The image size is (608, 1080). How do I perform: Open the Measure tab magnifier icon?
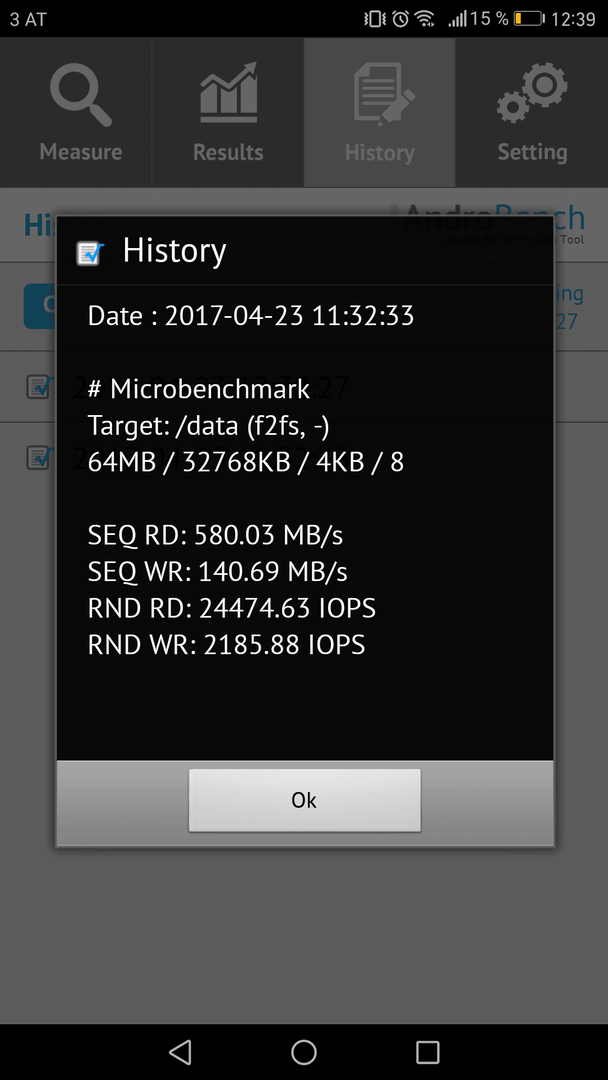point(81,92)
